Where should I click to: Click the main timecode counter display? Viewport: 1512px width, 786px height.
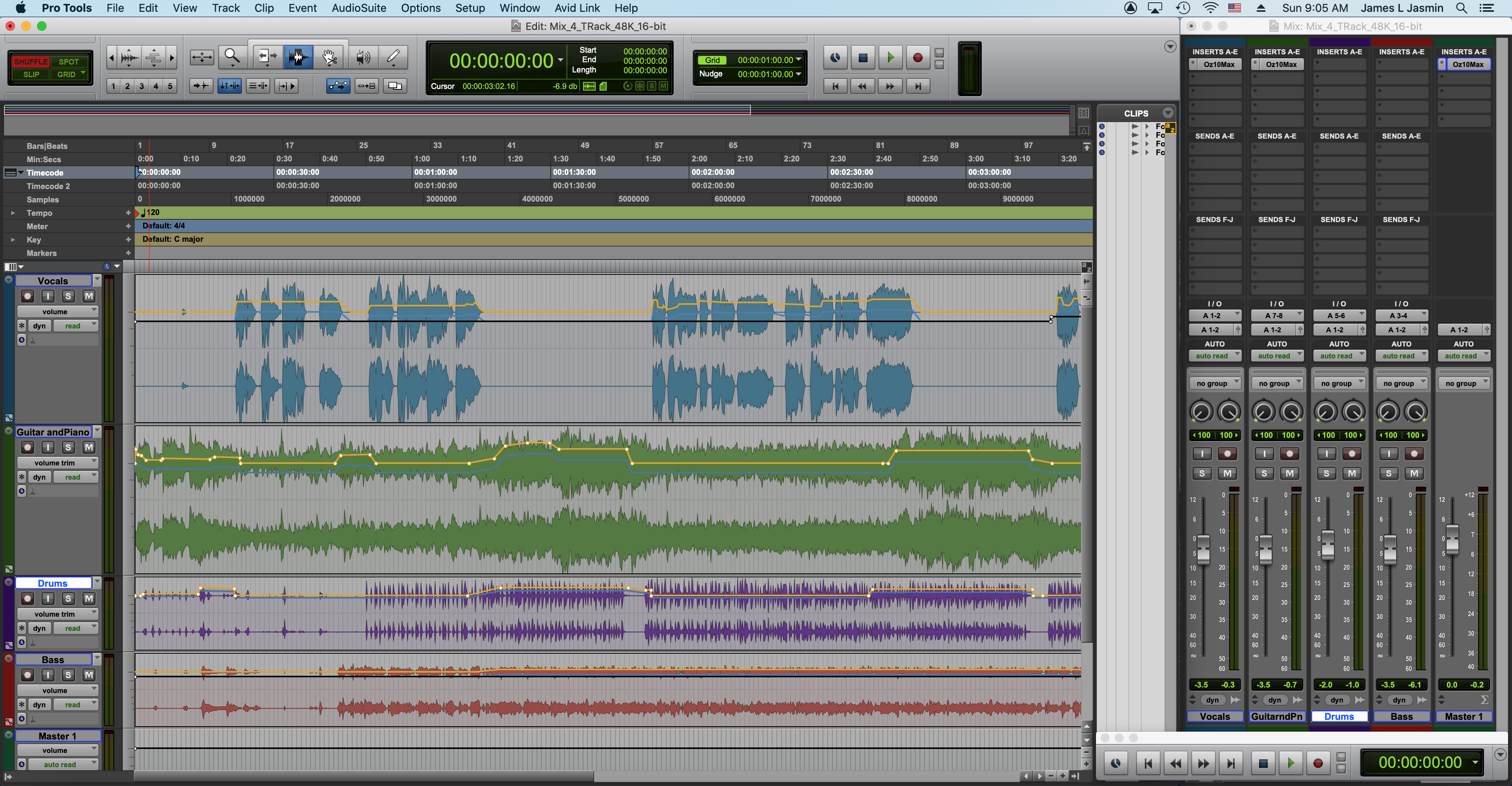pyautogui.click(x=501, y=60)
